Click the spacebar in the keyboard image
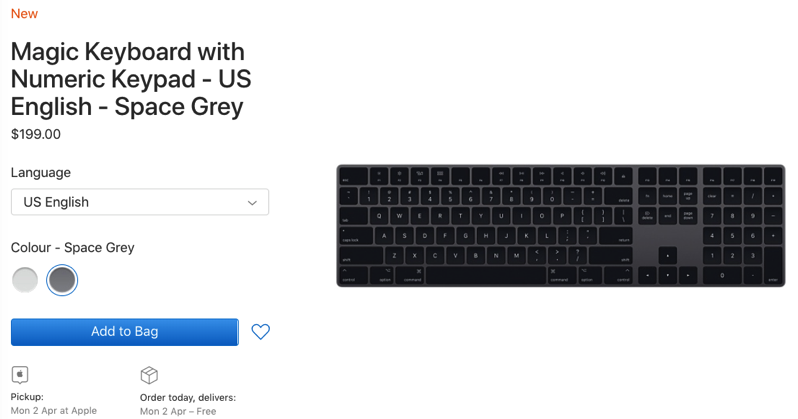The image size is (798, 419). pyautogui.click(x=486, y=275)
